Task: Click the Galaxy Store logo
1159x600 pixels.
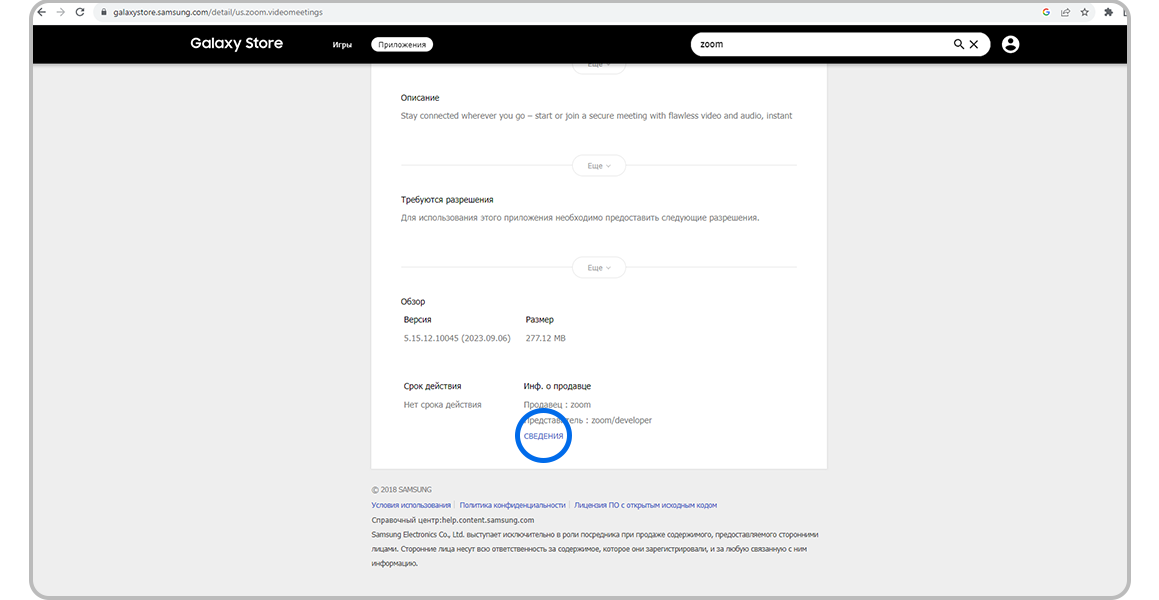Action: coord(237,44)
